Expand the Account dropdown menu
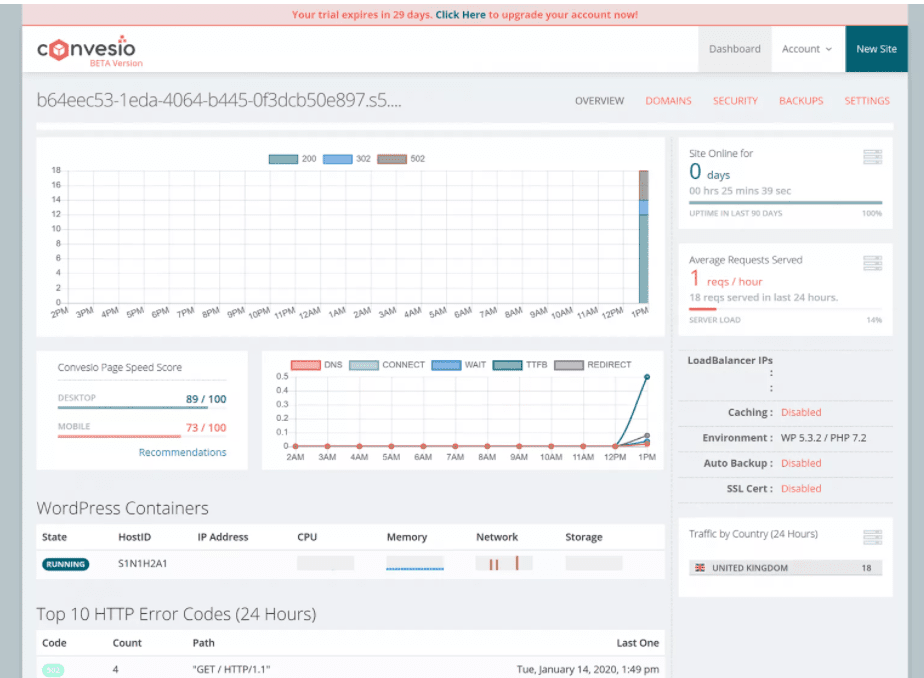This screenshot has width=924, height=678. pos(807,49)
